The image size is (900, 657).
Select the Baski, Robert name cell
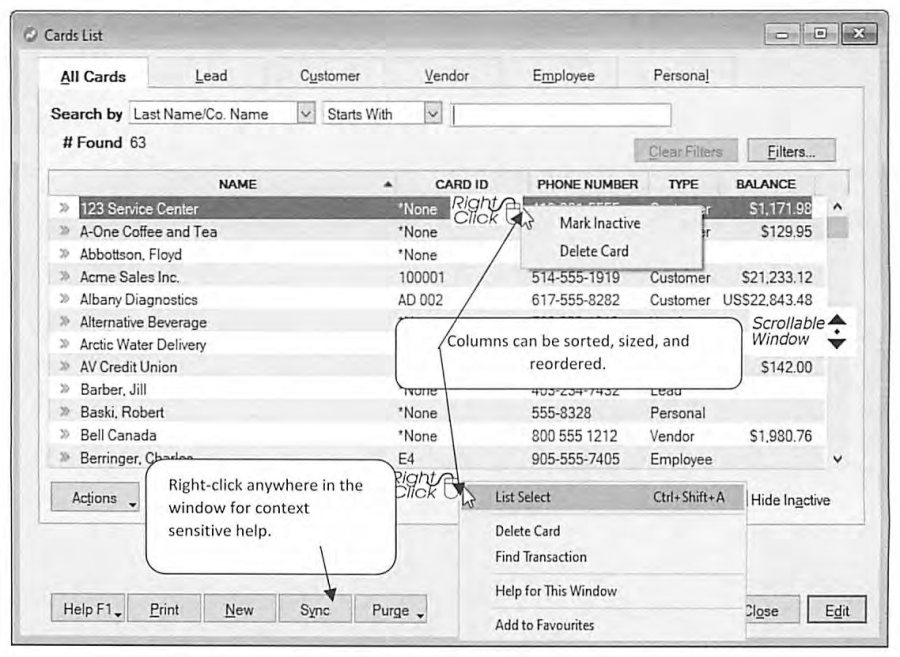point(122,413)
